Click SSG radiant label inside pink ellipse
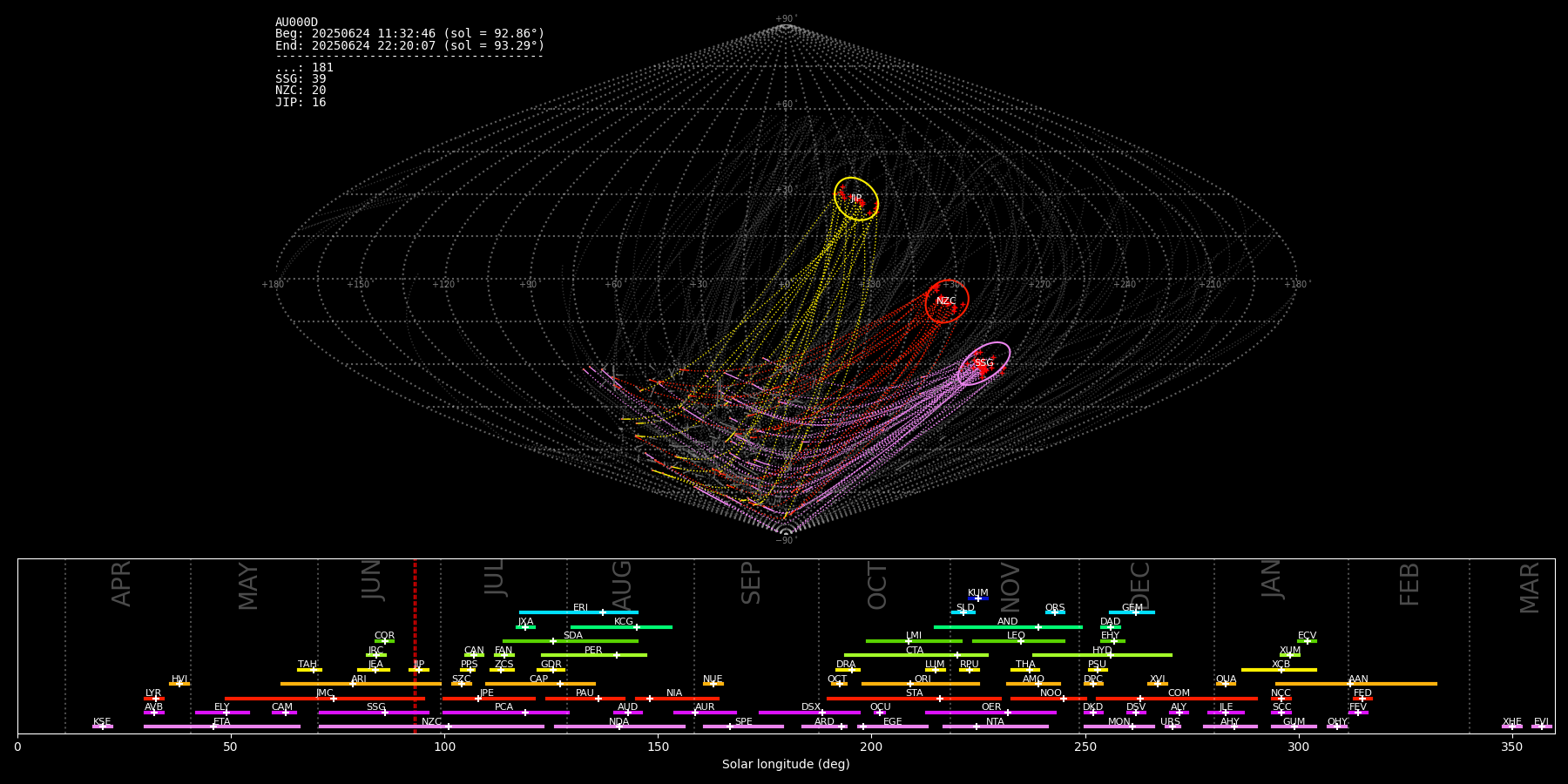 983,363
